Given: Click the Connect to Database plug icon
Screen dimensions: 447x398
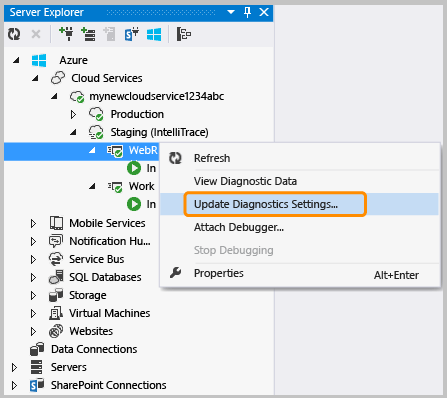Looking at the screenshot, I should (66, 34).
